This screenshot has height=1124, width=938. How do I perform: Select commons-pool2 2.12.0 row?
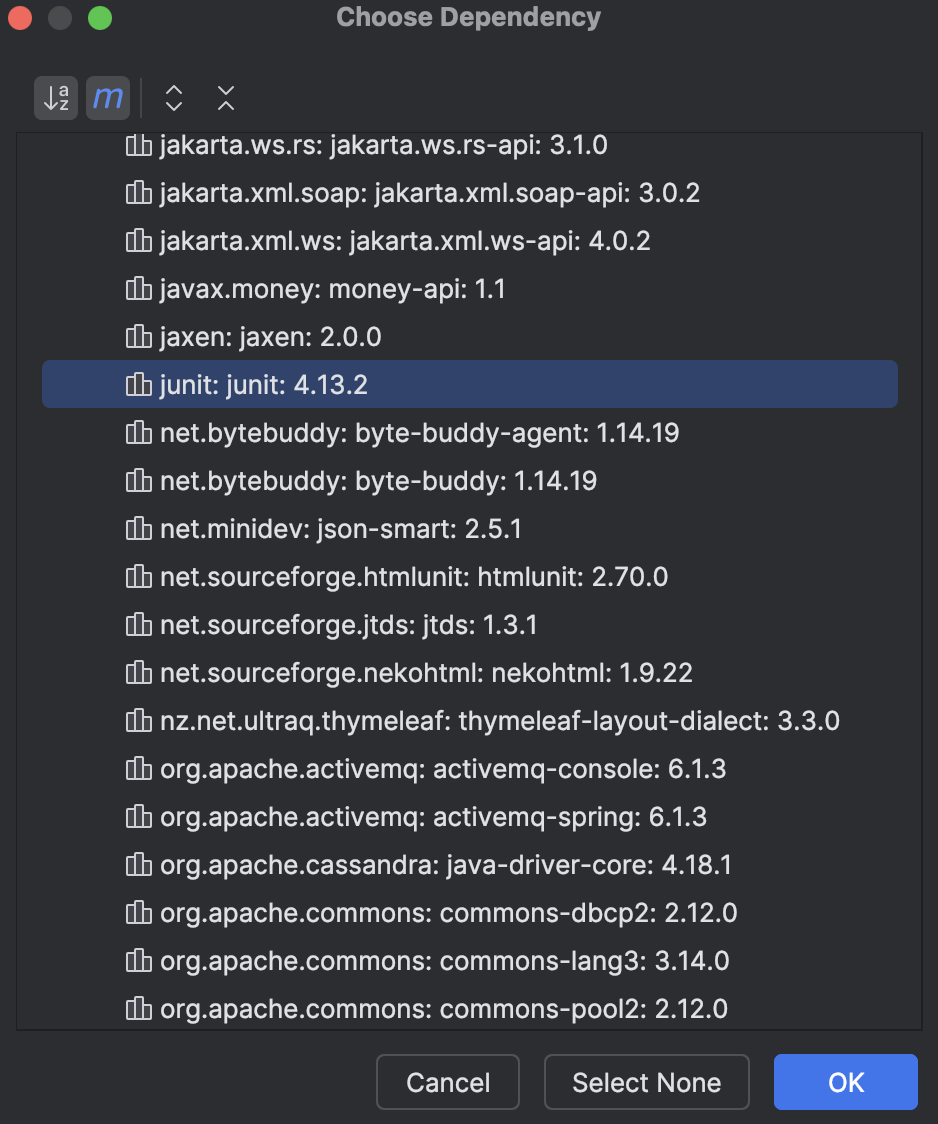[469, 1009]
